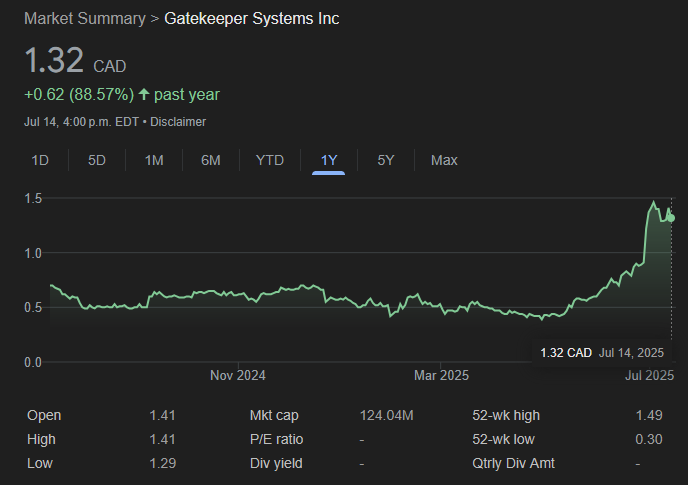This screenshot has height=485, width=688.
Task: Click the P/E ratio label
Action: (276, 439)
